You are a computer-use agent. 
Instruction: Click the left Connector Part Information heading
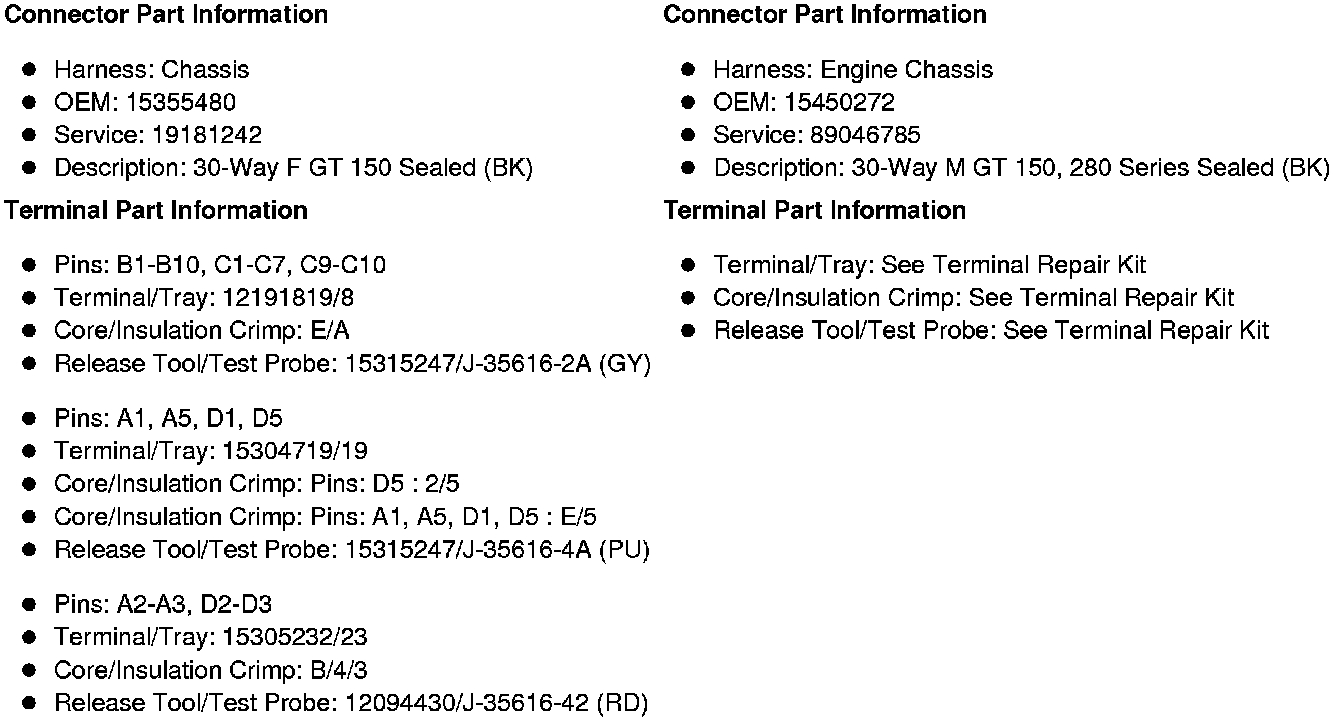(x=165, y=15)
